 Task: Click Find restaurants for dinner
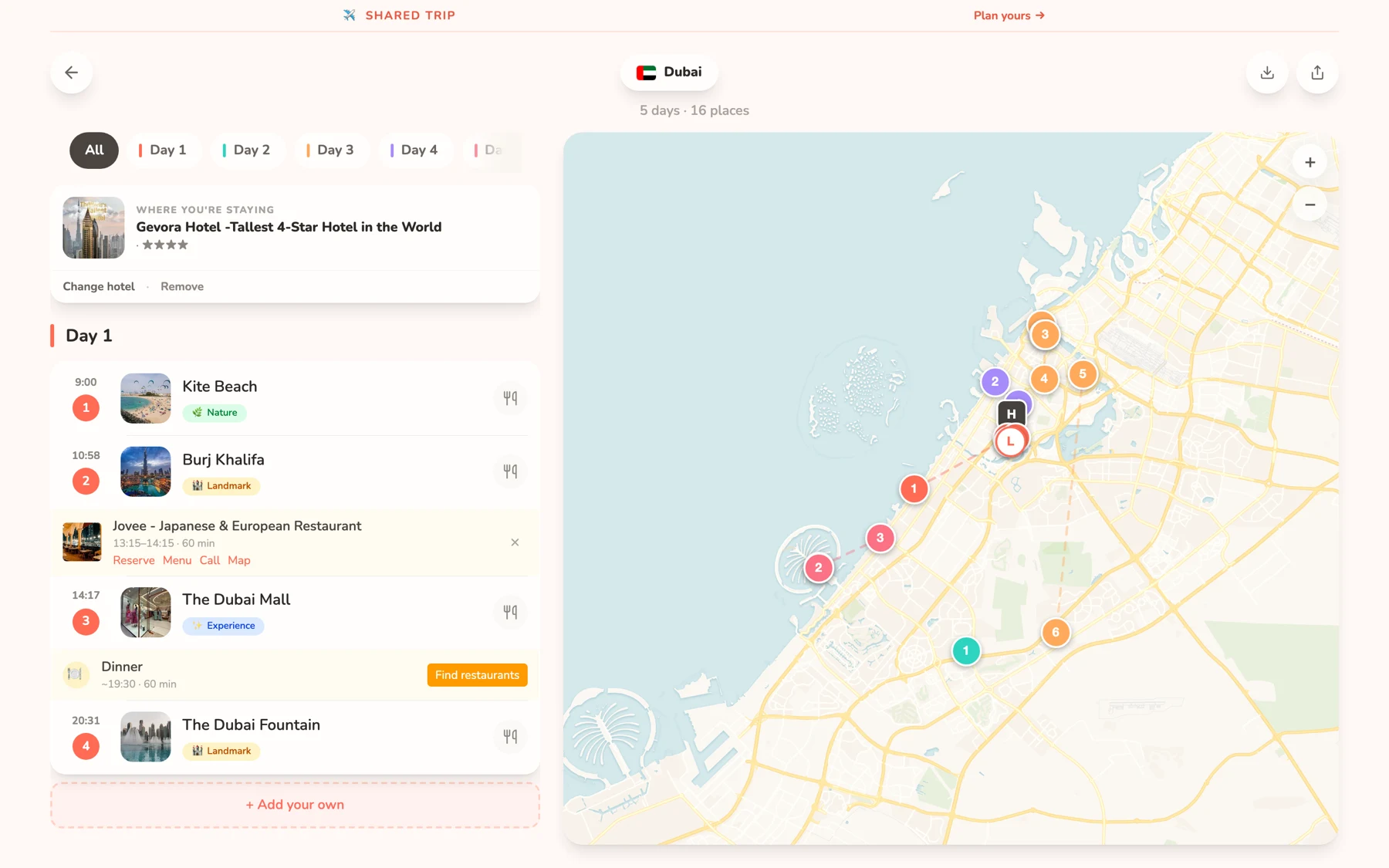[x=477, y=675]
